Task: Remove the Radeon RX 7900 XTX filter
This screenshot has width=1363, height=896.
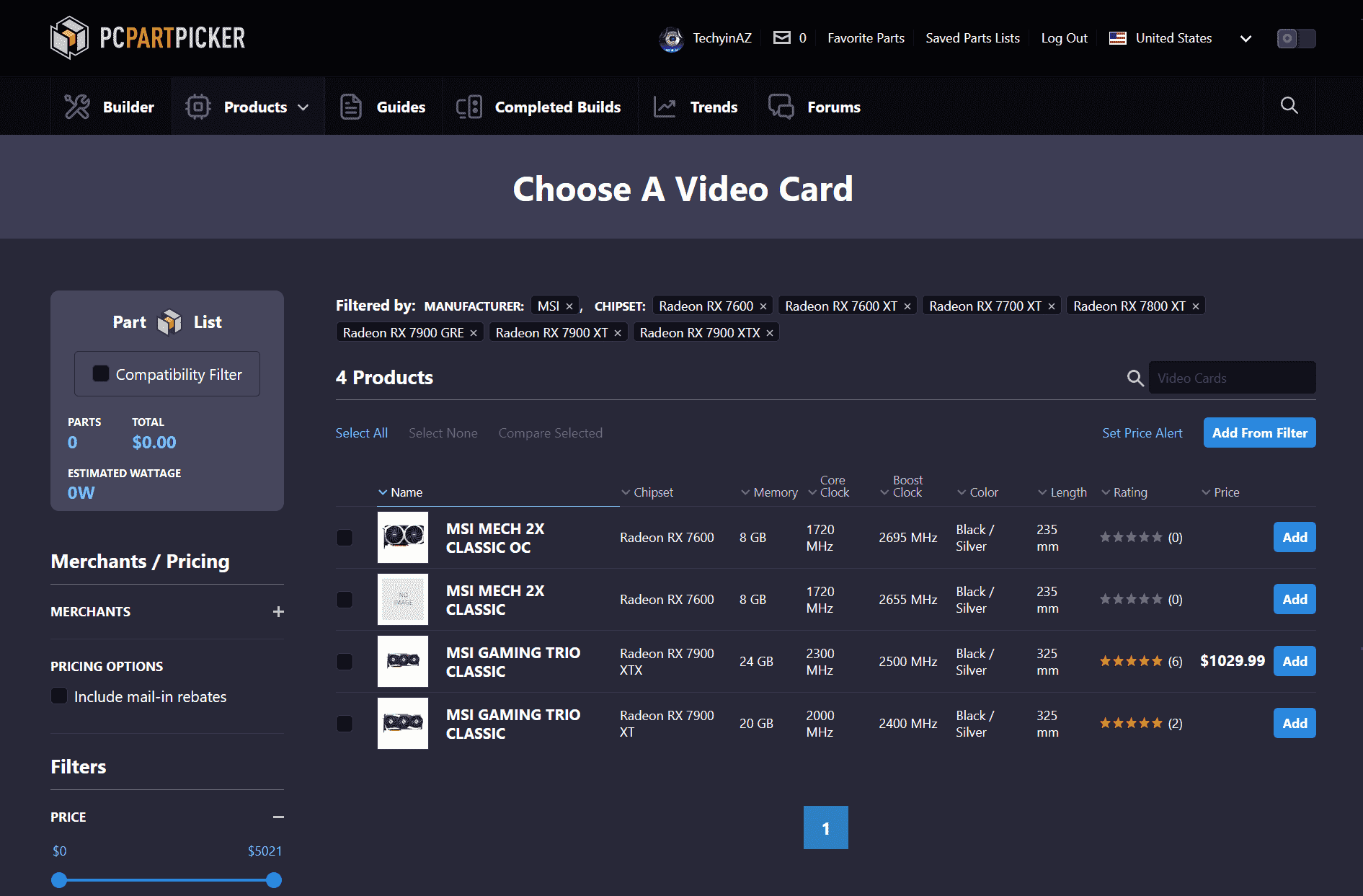Action: pos(770,333)
